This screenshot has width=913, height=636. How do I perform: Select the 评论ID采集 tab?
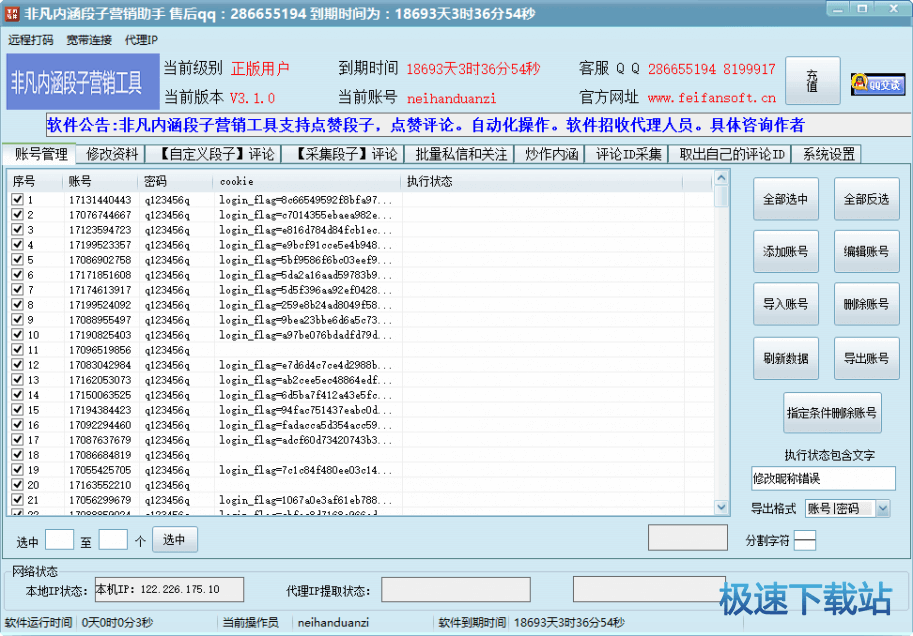628,154
